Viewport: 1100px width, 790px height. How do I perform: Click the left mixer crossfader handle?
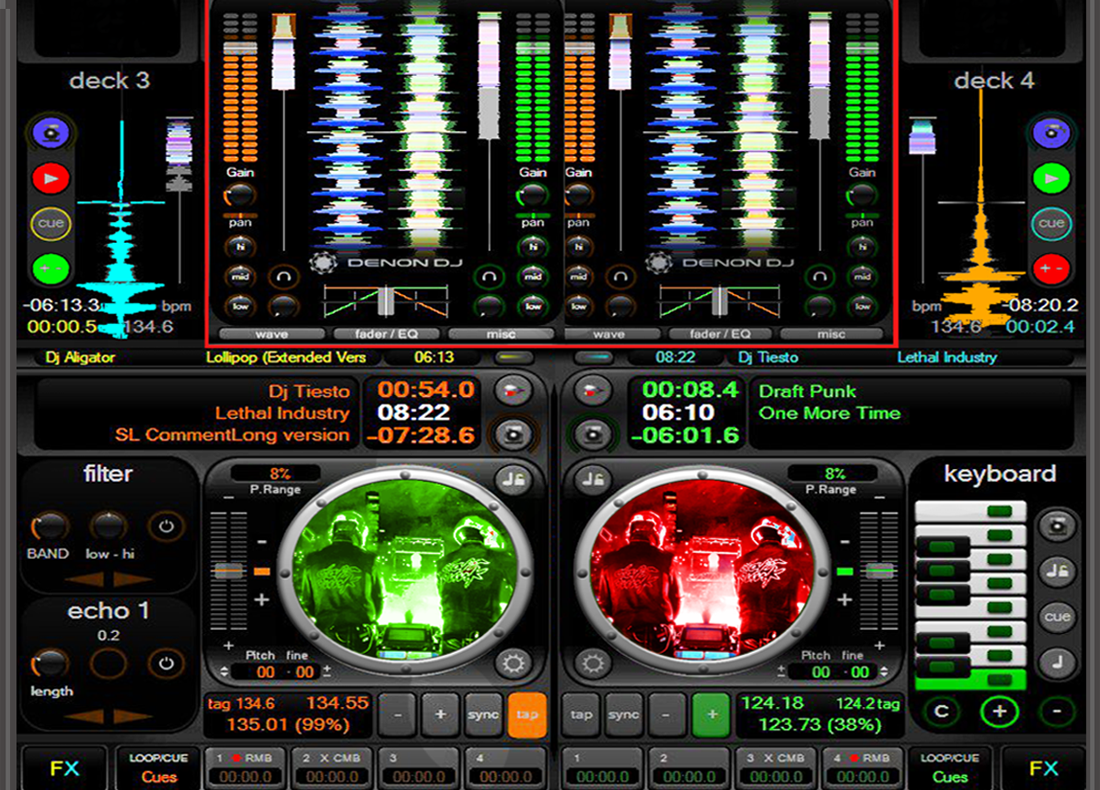[x=385, y=301]
